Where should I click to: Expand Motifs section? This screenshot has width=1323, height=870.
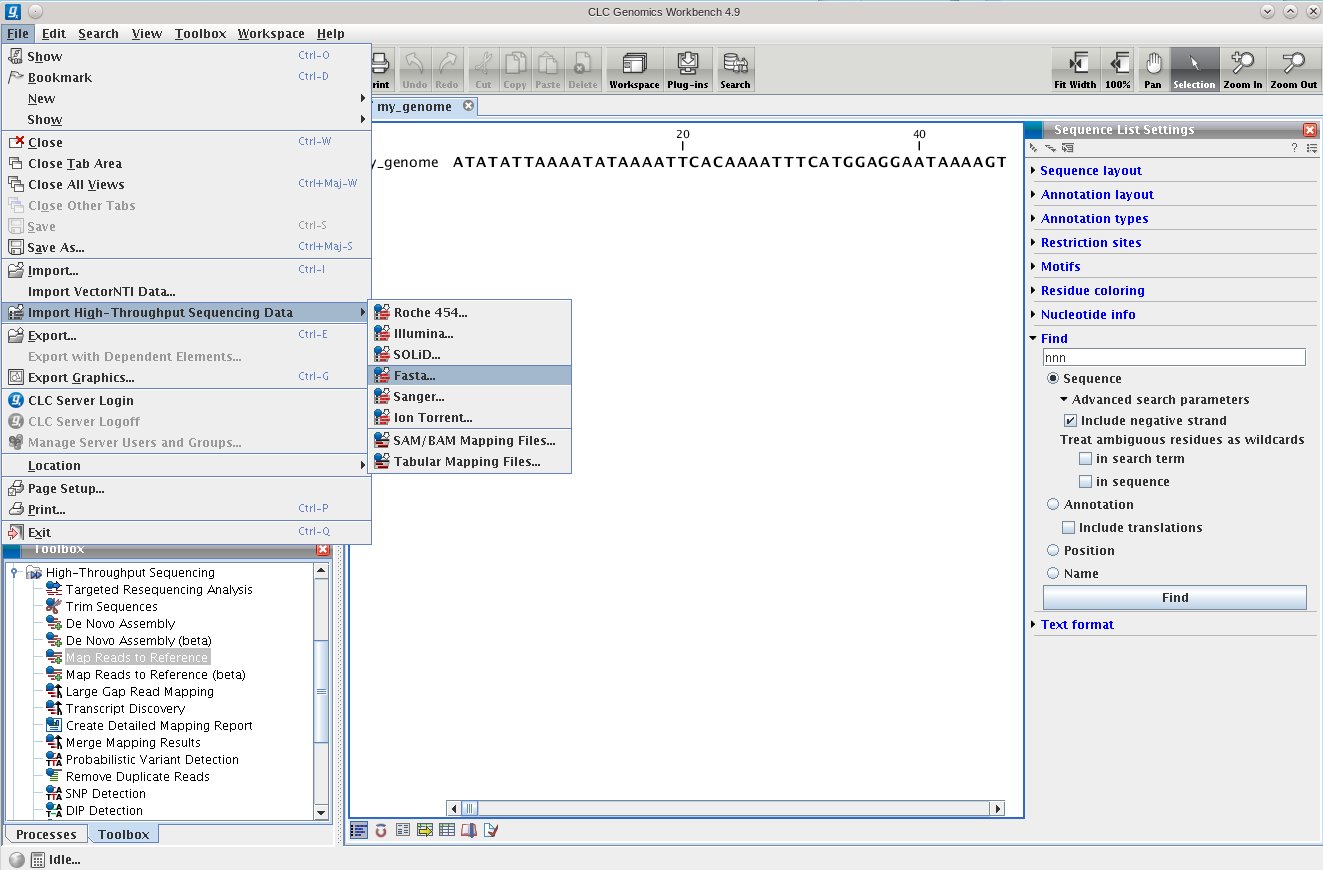pyautogui.click(x=1059, y=267)
